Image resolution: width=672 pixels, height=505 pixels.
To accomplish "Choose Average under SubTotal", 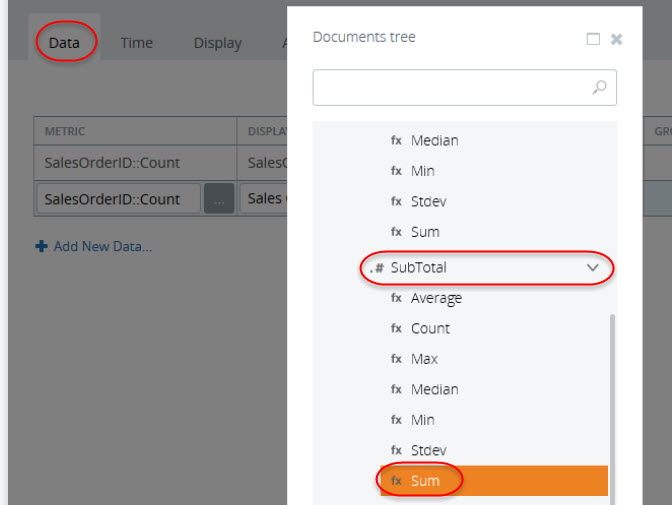I will 436,298.
